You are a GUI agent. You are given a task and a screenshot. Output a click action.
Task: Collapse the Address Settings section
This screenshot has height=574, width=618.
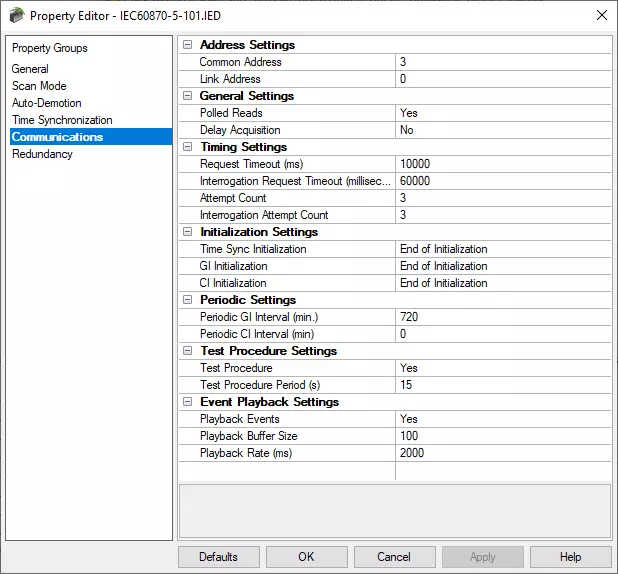(188, 45)
